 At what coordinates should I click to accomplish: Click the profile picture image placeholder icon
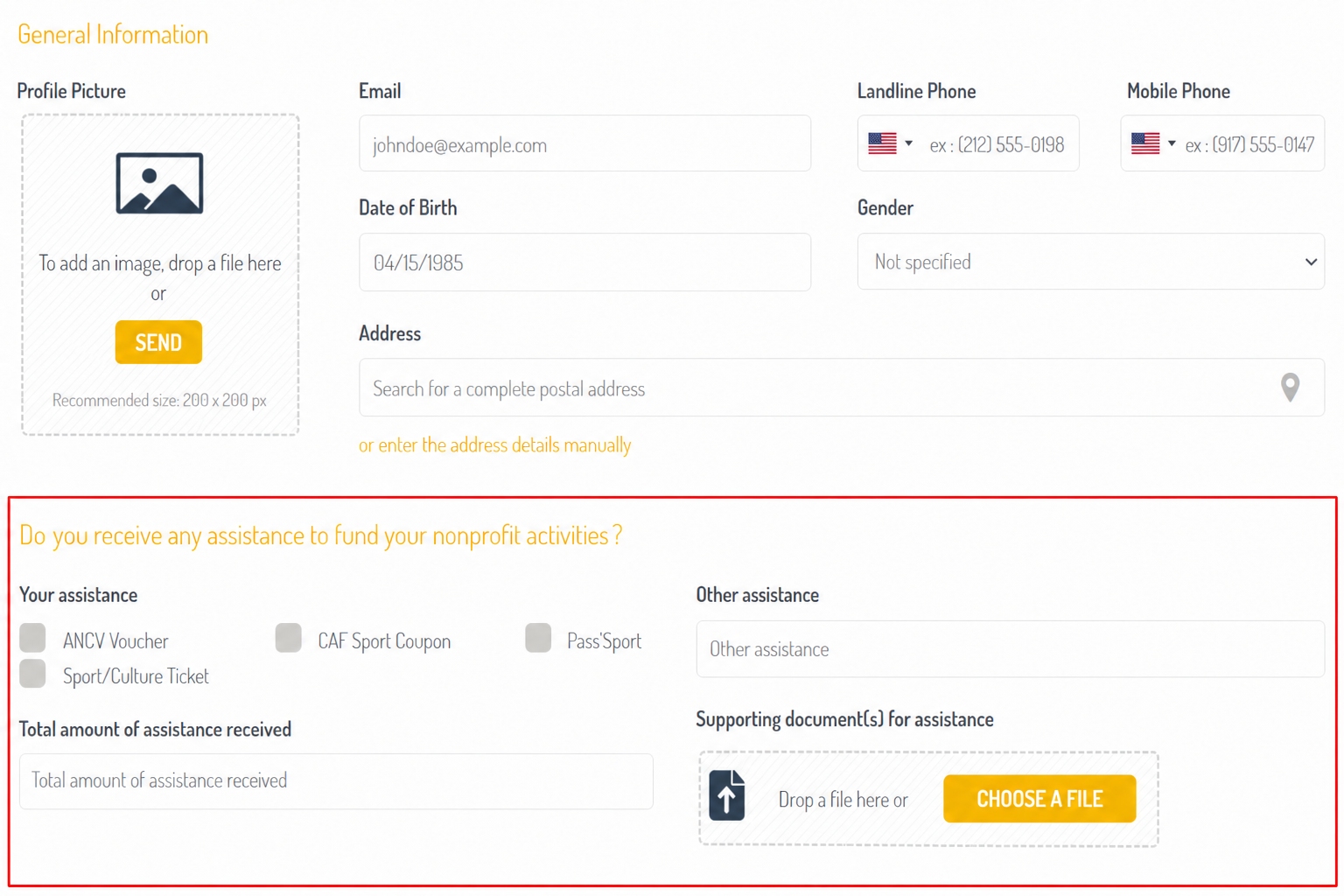click(x=159, y=183)
